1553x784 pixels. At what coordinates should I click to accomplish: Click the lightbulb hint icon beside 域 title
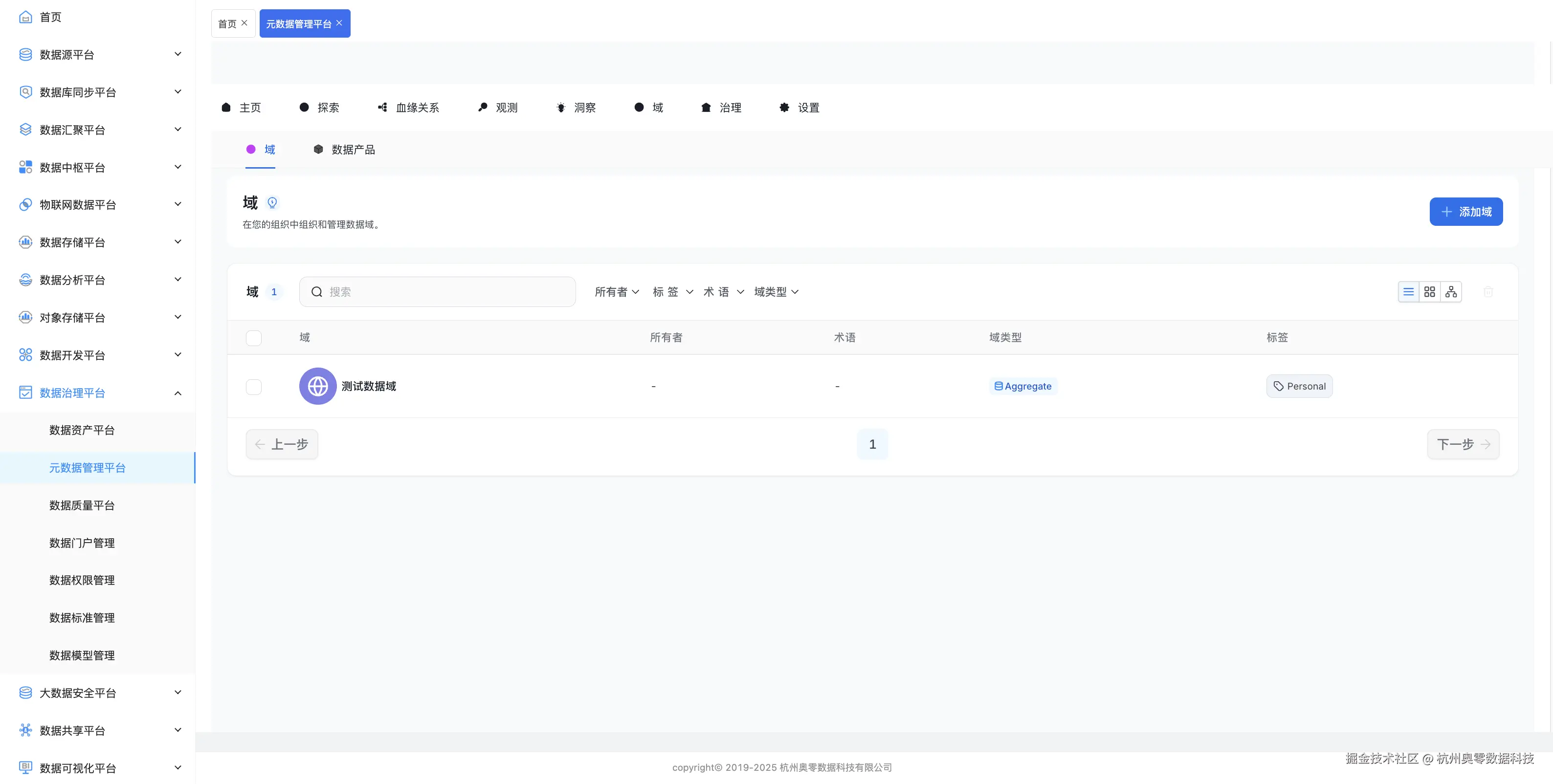point(272,202)
